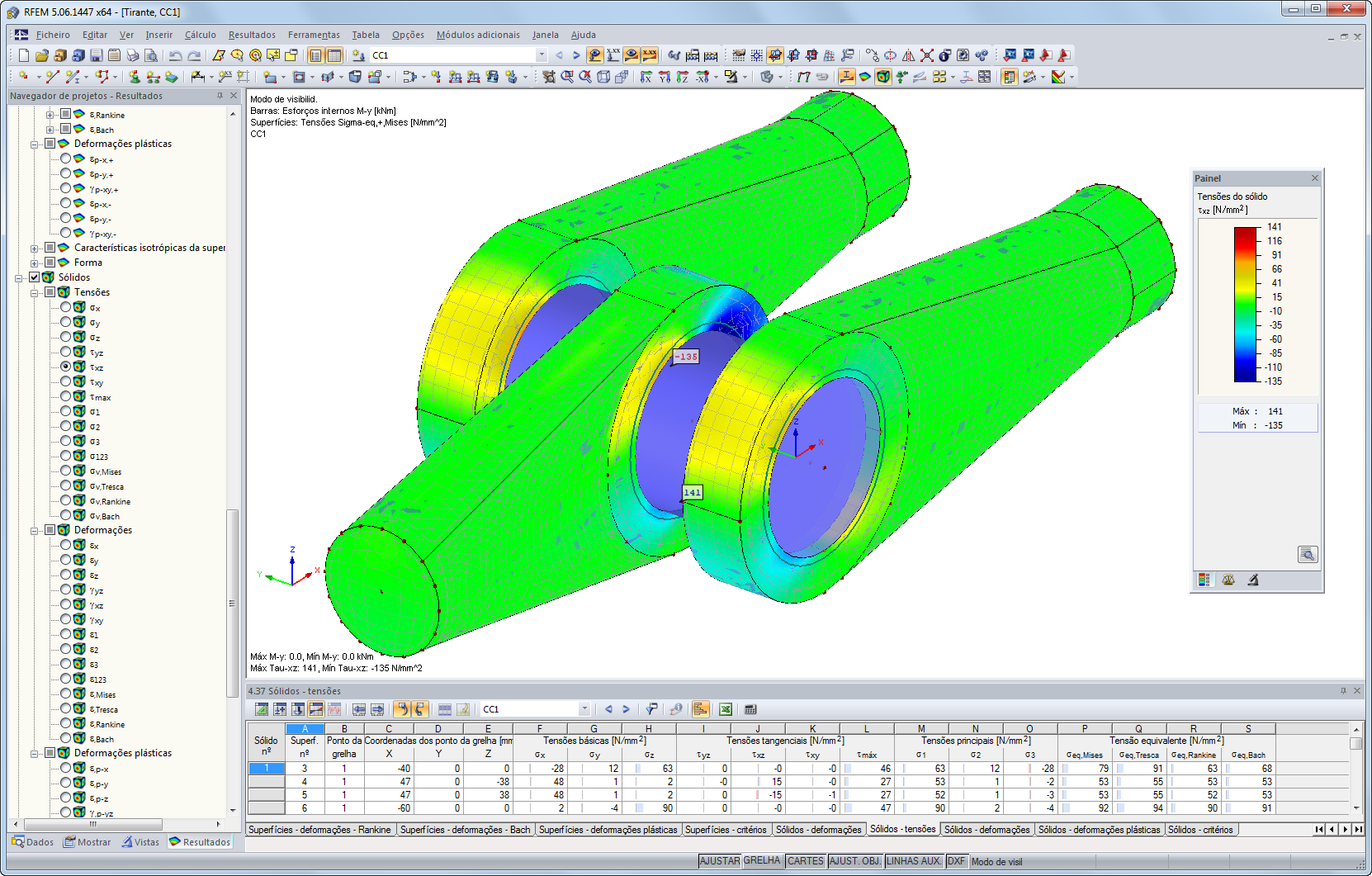Collapse Deformações plásticas node under Sólidos
The width and height of the screenshot is (1372, 876).
point(35,753)
